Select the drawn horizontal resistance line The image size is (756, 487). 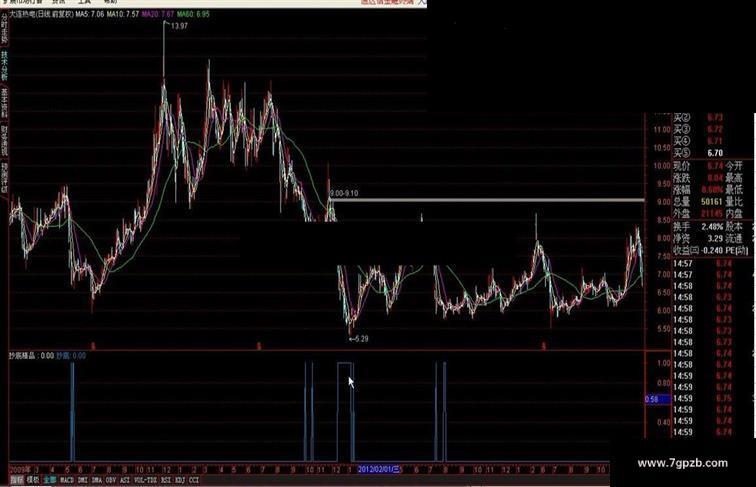[487, 200]
